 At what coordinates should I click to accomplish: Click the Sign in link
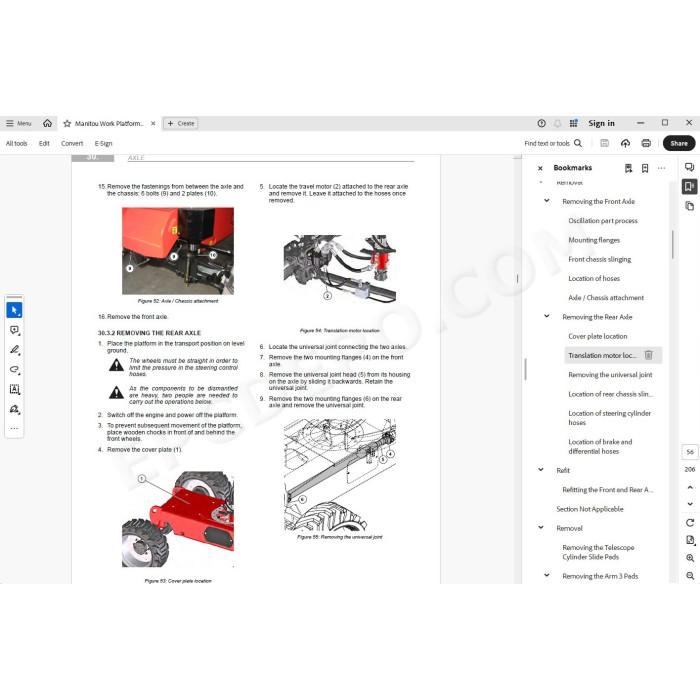pyautogui.click(x=601, y=123)
